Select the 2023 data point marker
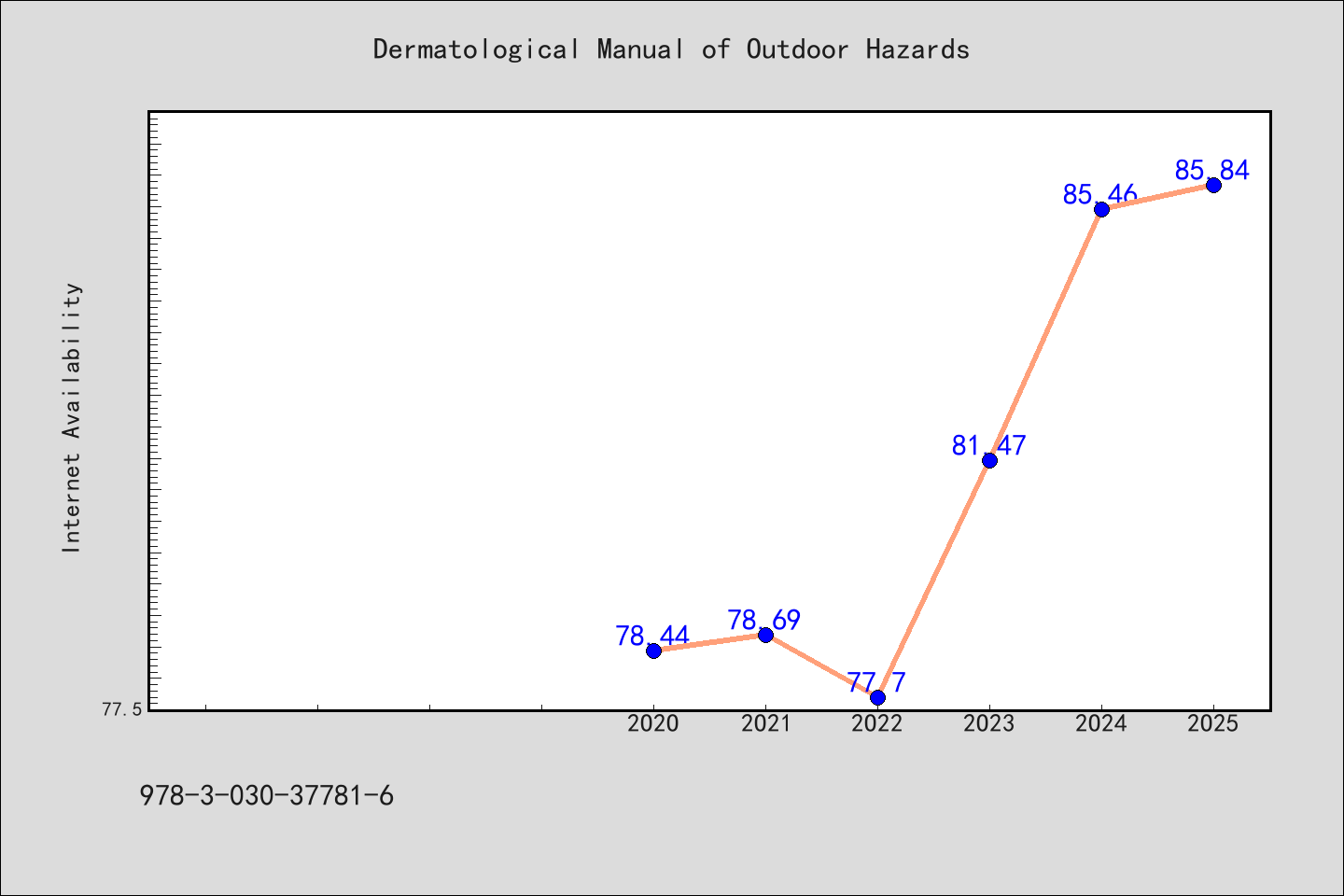The height and width of the screenshot is (896, 1344). tap(989, 460)
